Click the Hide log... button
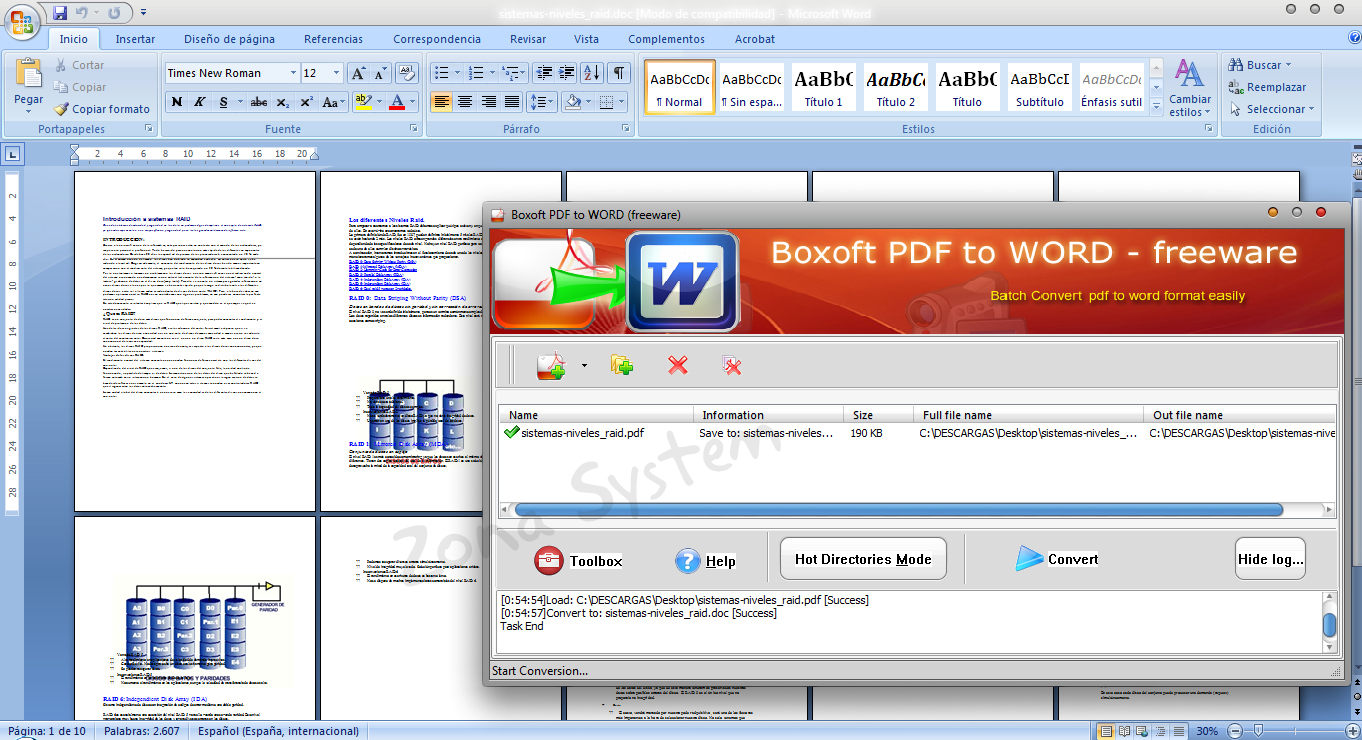This screenshot has width=1362, height=740. pos(1271,559)
